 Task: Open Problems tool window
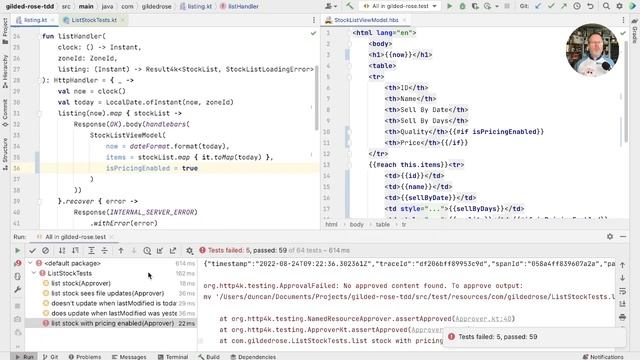click(84, 357)
